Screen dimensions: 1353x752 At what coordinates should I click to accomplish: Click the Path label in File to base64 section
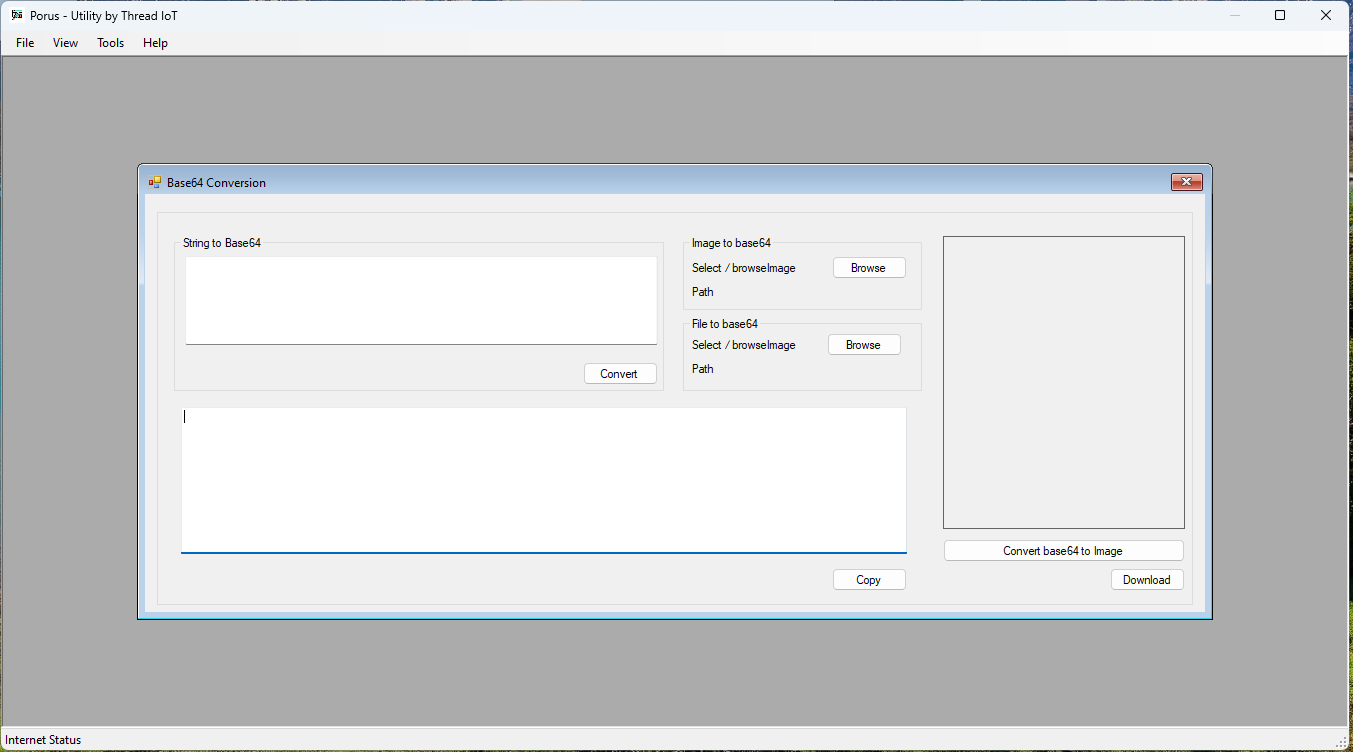702,368
